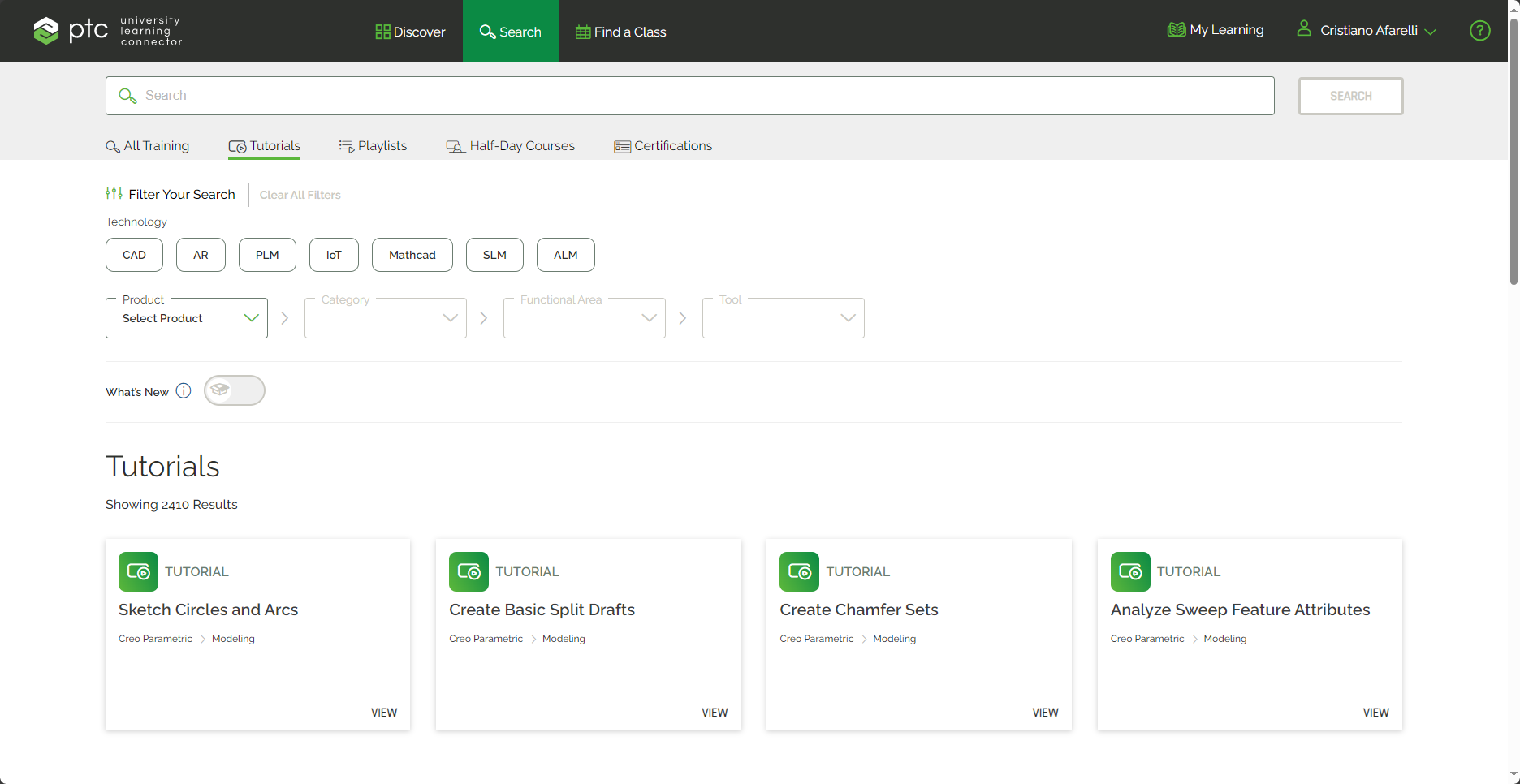Click the tutorial icon on Sketch Circles and Arcs card
The height and width of the screenshot is (784, 1520).
138,571
